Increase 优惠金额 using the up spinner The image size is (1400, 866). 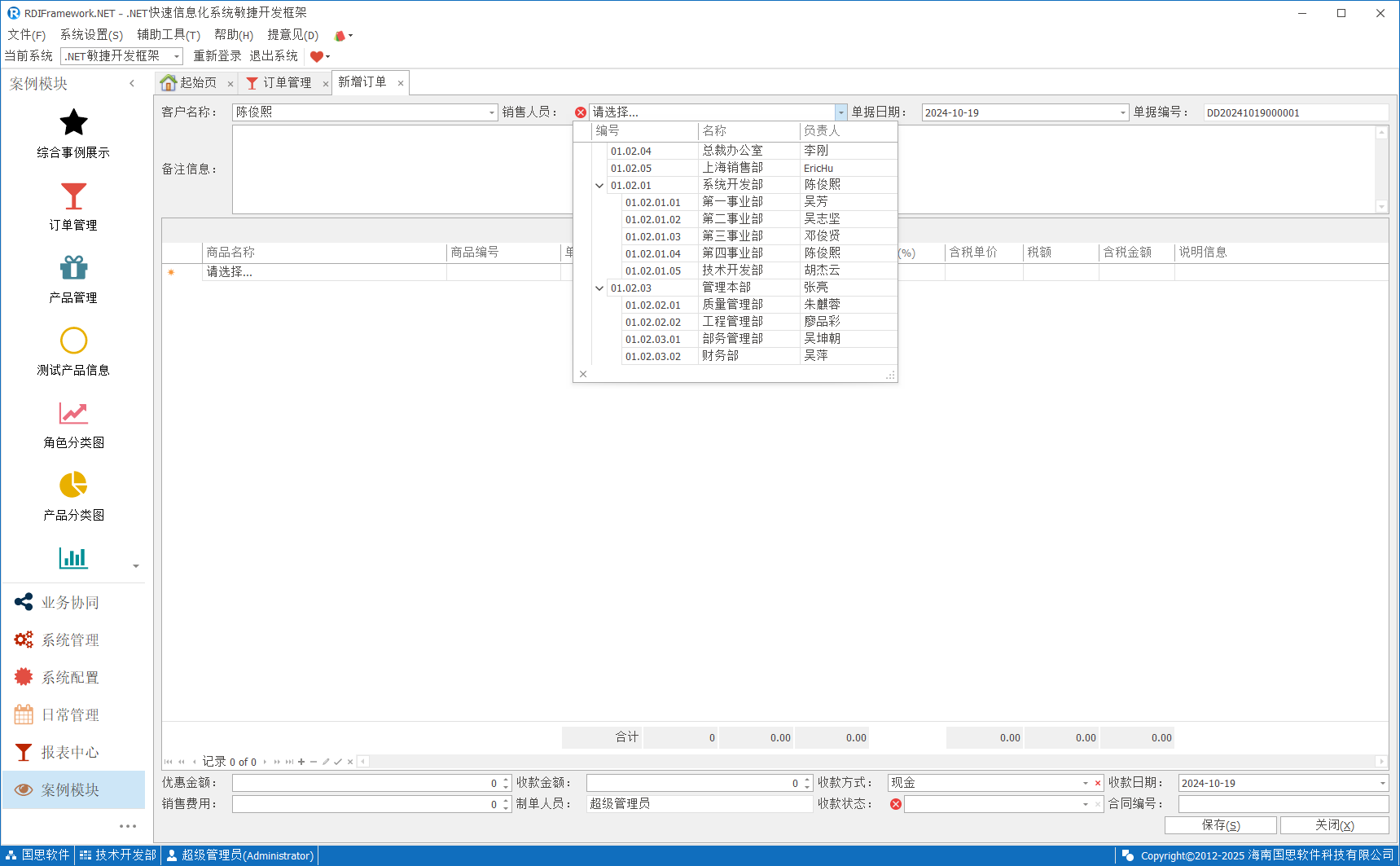pos(506,779)
